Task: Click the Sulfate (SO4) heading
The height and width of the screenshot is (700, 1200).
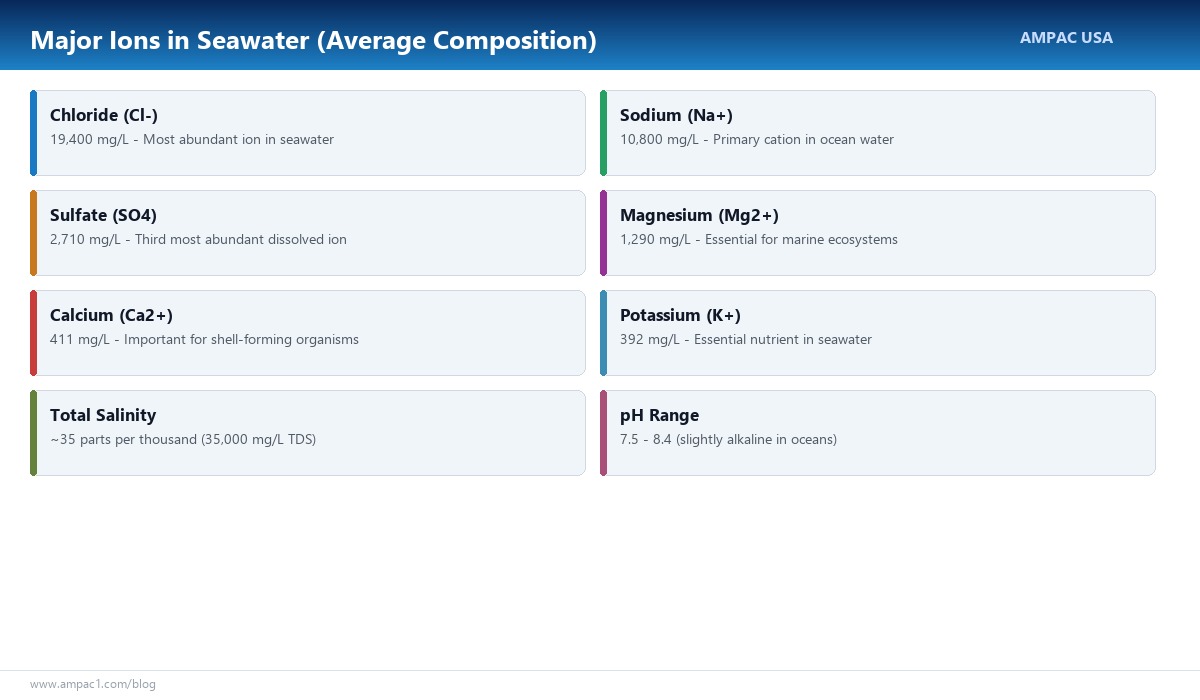Action: [x=103, y=215]
